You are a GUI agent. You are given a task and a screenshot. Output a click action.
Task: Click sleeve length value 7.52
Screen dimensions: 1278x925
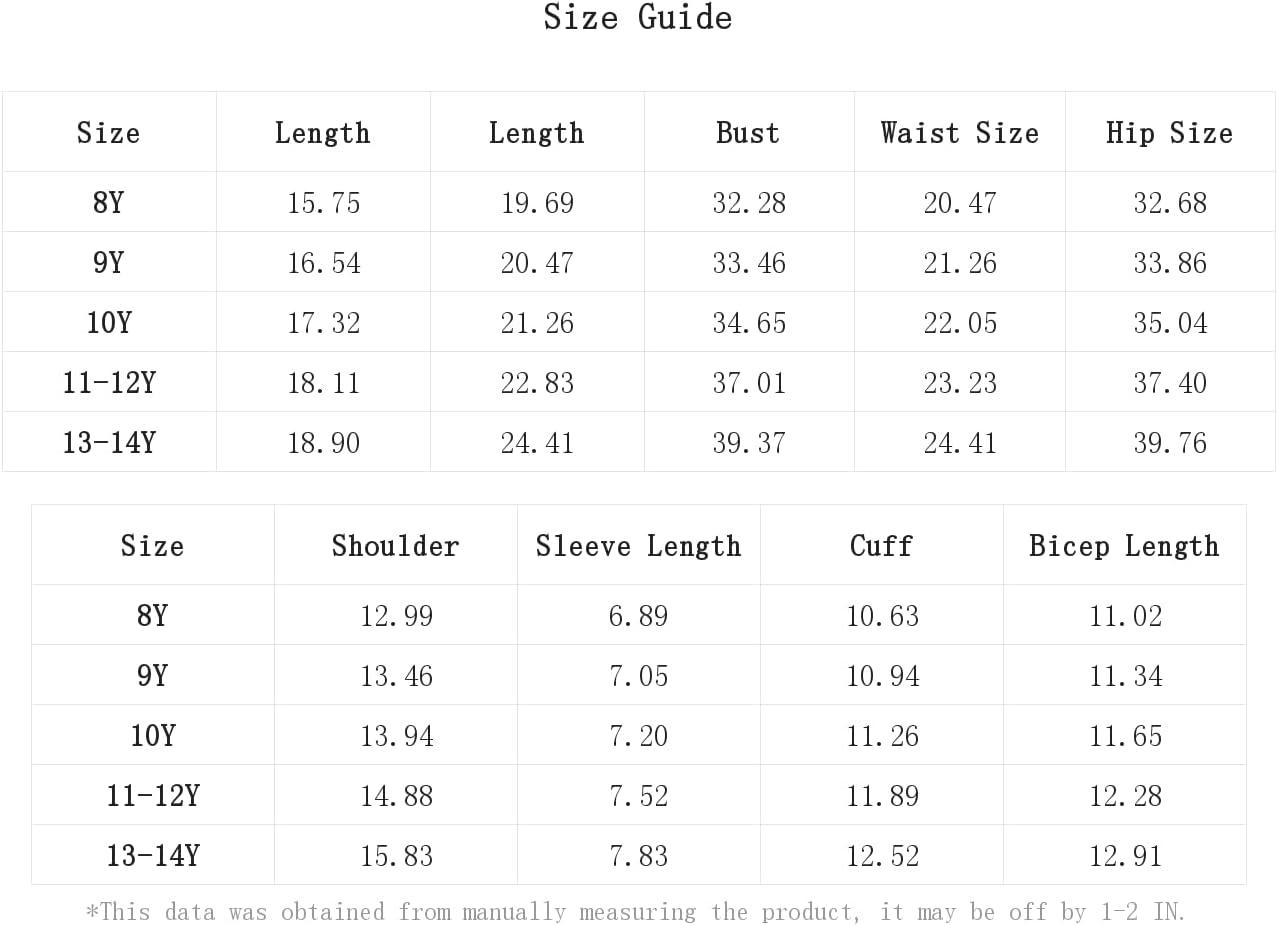(638, 795)
